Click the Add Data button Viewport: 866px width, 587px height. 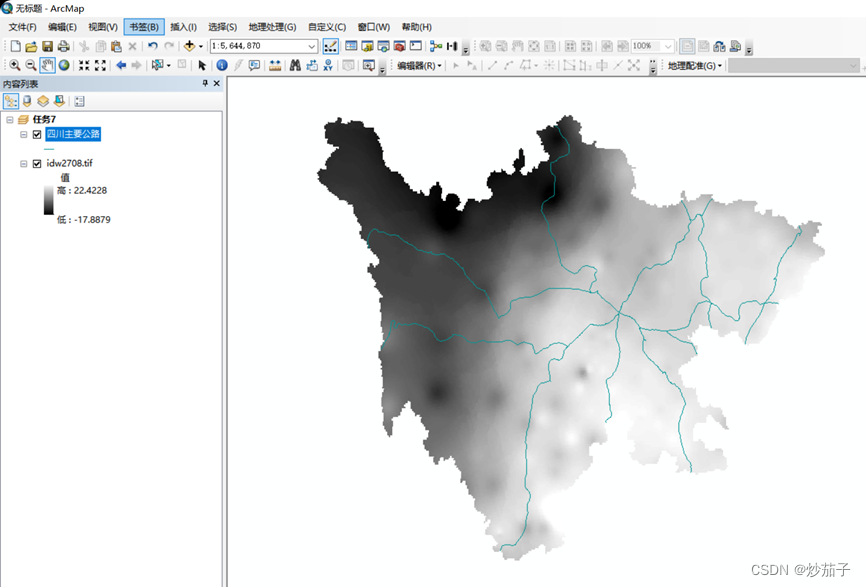coord(189,46)
